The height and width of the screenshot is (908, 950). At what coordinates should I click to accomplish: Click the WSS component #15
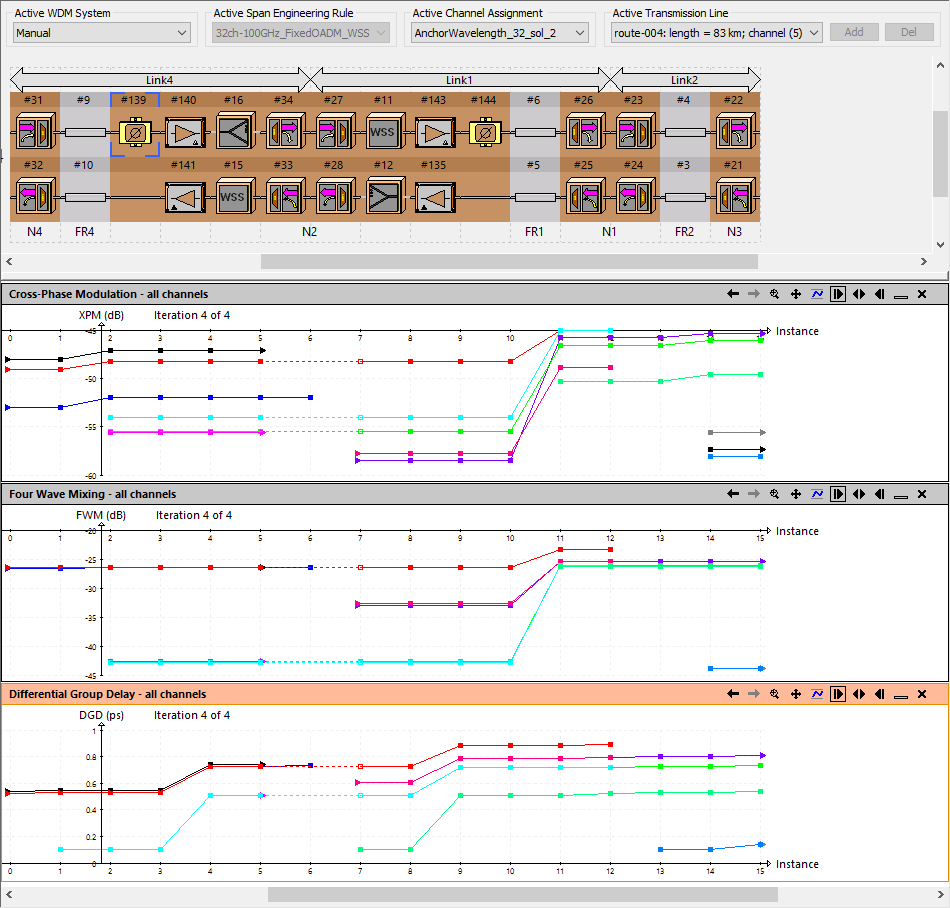[235, 196]
